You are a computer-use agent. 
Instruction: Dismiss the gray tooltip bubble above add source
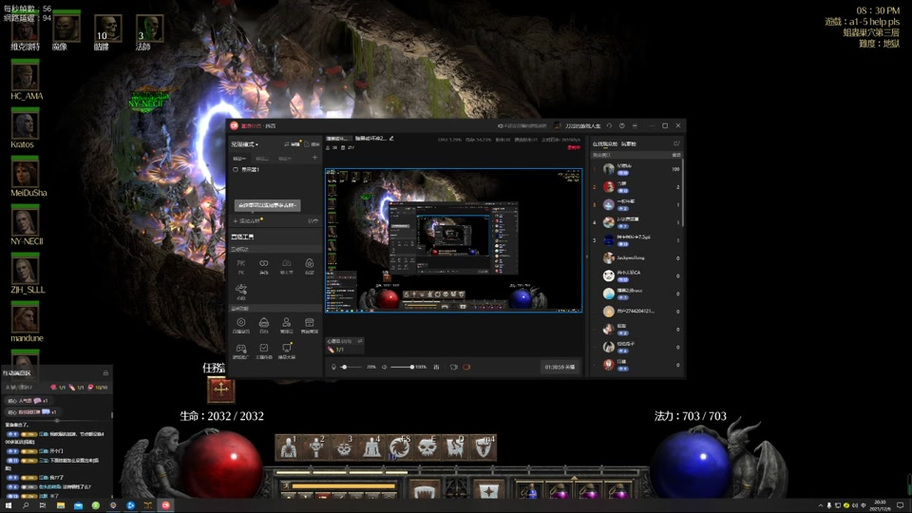(268, 205)
